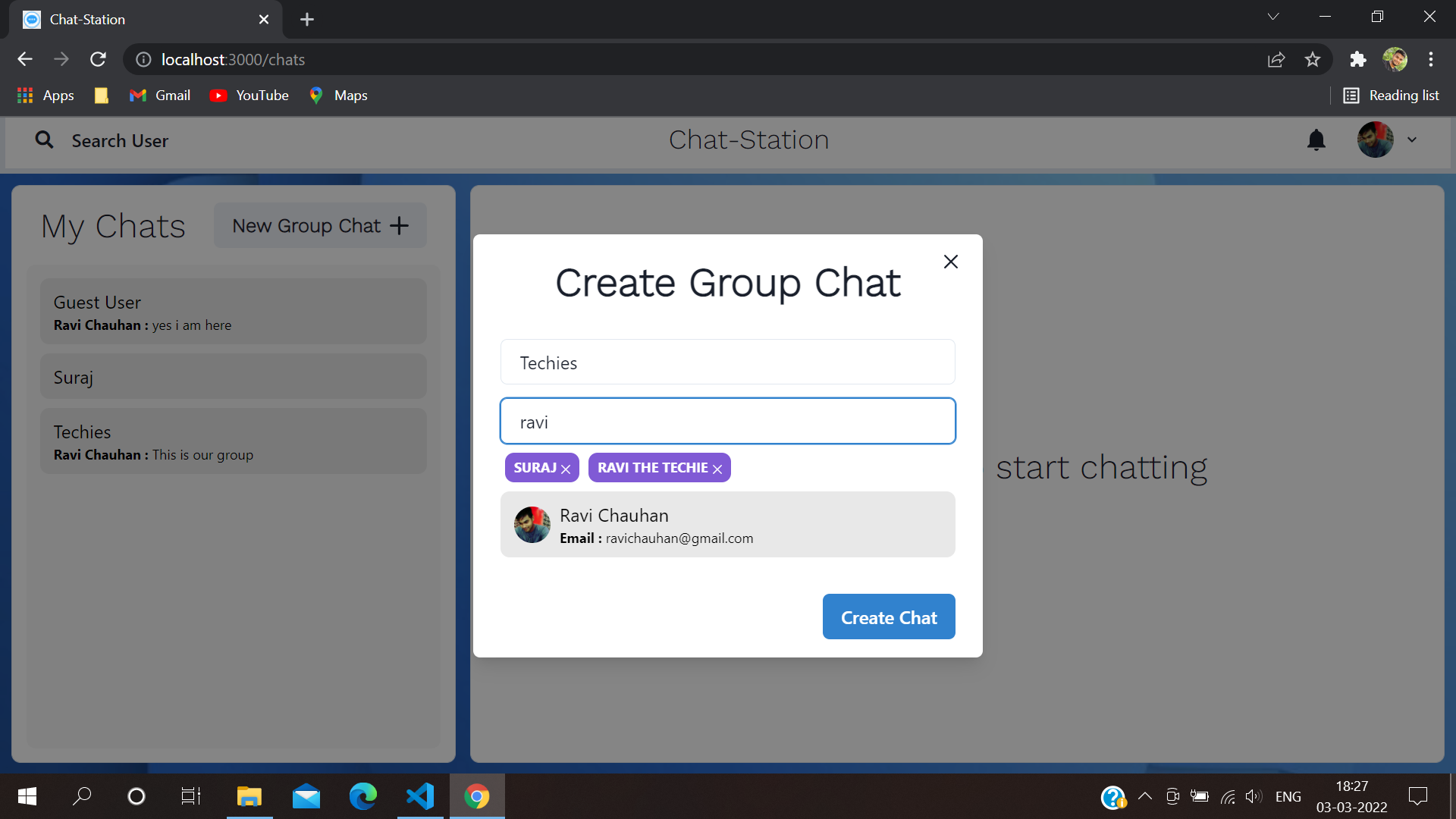Open notifications via the bell icon
Image resolution: width=1456 pixels, height=819 pixels.
click(1316, 140)
